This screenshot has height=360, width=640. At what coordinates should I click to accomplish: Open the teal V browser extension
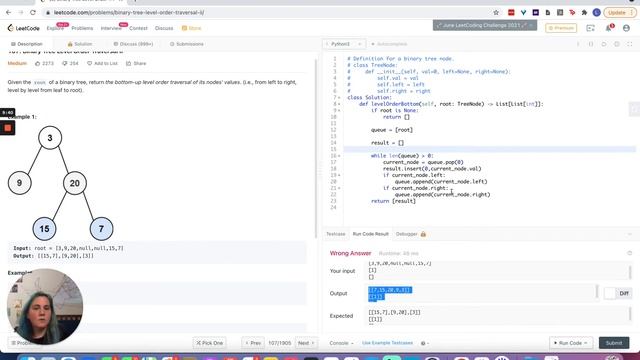523,13
